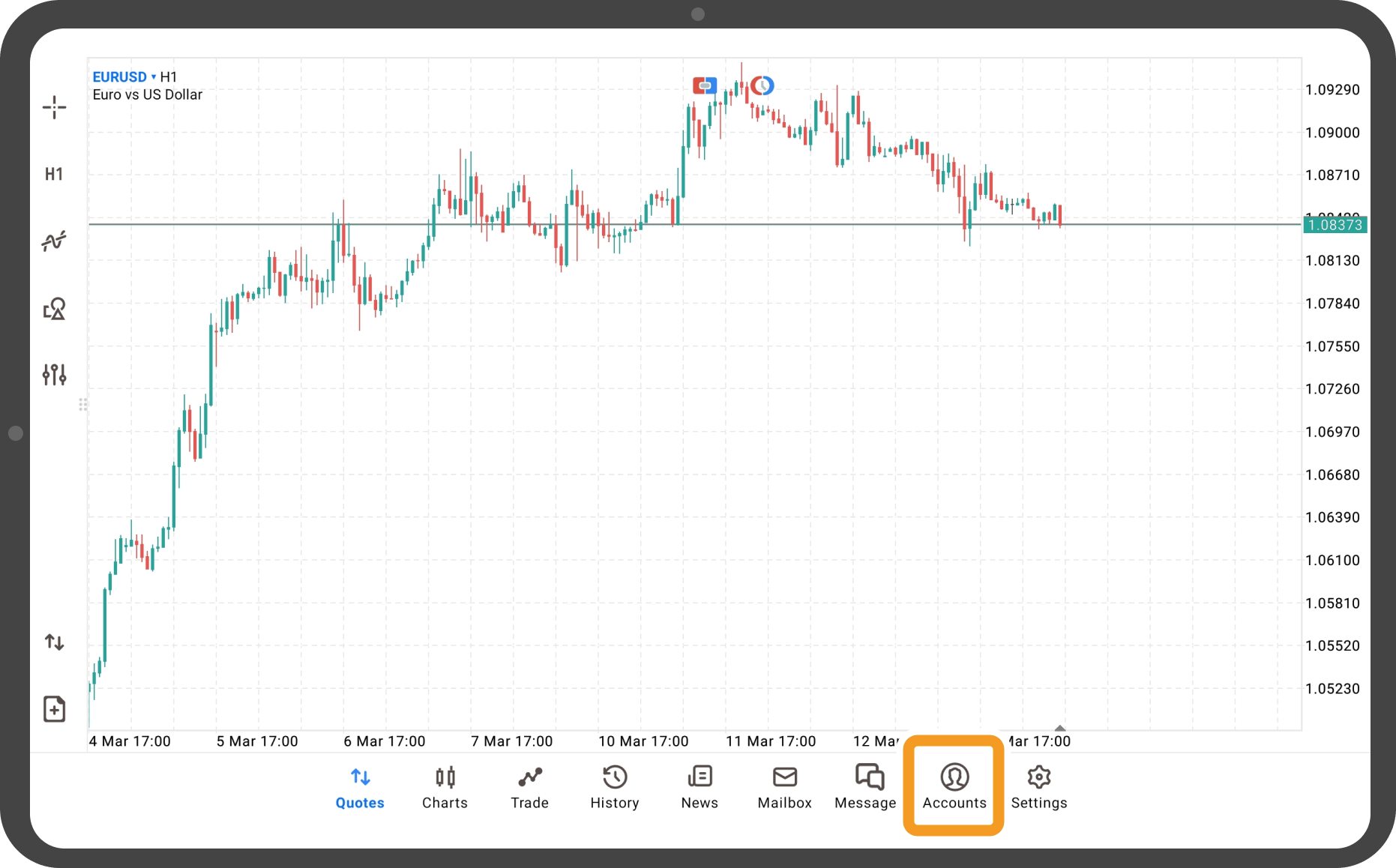Switch to the Charts tab
The width and height of the screenshot is (1396, 868).
pos(445,787)
